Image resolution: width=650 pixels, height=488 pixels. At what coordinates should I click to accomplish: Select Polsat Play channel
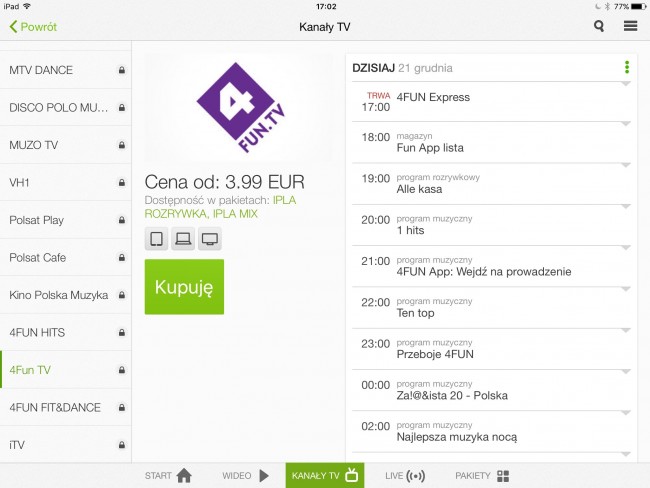tap(65, 220)
